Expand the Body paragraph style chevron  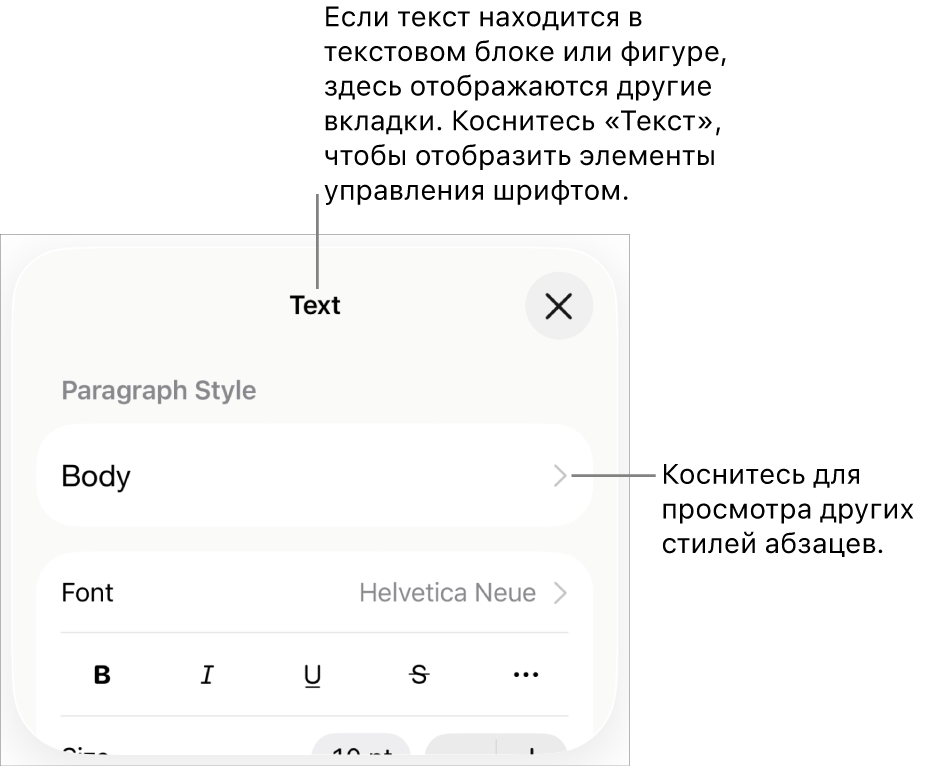click(x=560, y=476)
